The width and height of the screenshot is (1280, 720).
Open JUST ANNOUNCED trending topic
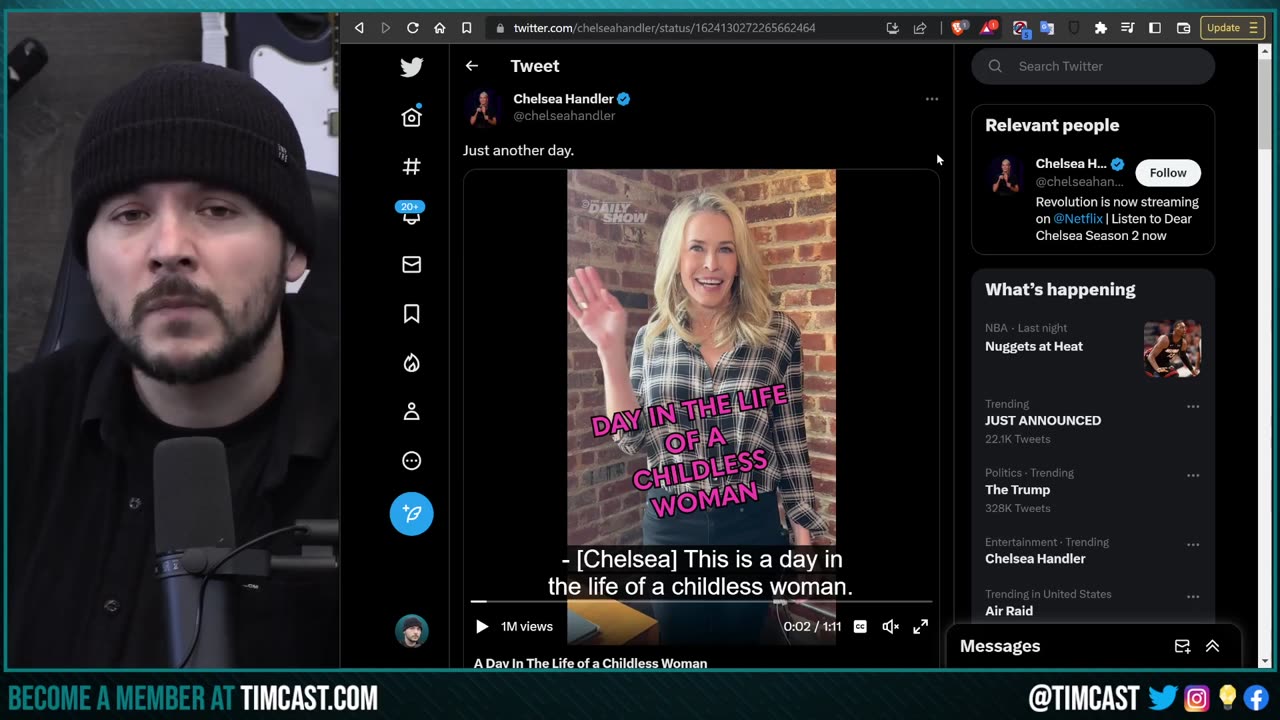[1043, 420]
